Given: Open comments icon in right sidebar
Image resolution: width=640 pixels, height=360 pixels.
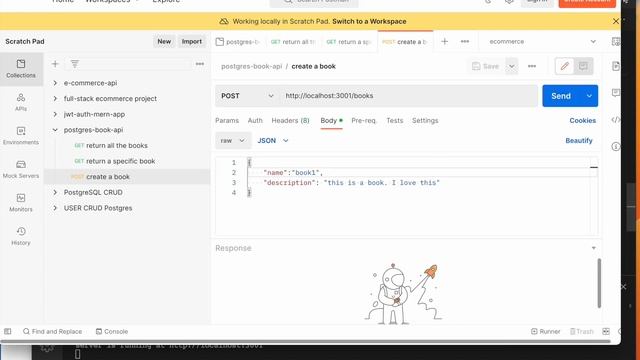Looking at the screenshot, I should [x=616, y=93].
